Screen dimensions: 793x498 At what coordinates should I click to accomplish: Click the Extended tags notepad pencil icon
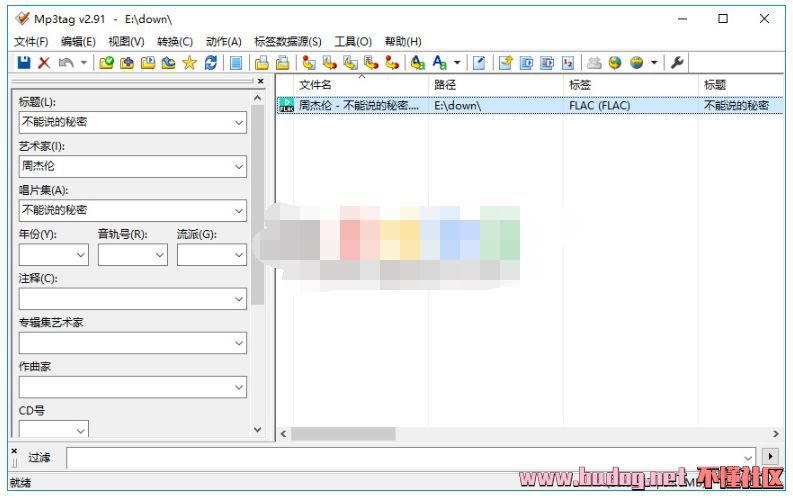(479, 63)
